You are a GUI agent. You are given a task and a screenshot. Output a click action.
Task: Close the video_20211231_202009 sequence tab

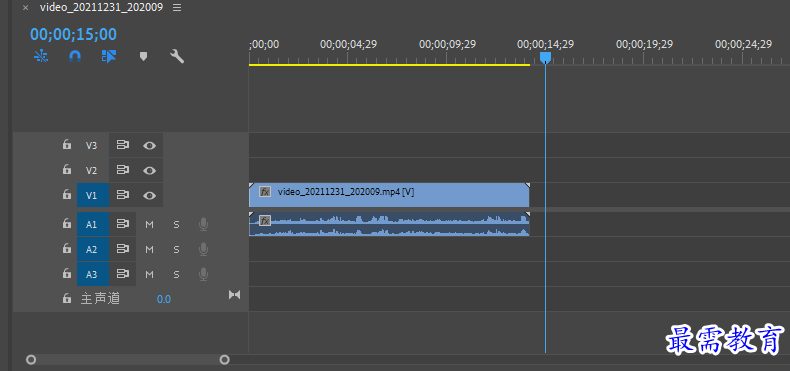tap(25, 8)
